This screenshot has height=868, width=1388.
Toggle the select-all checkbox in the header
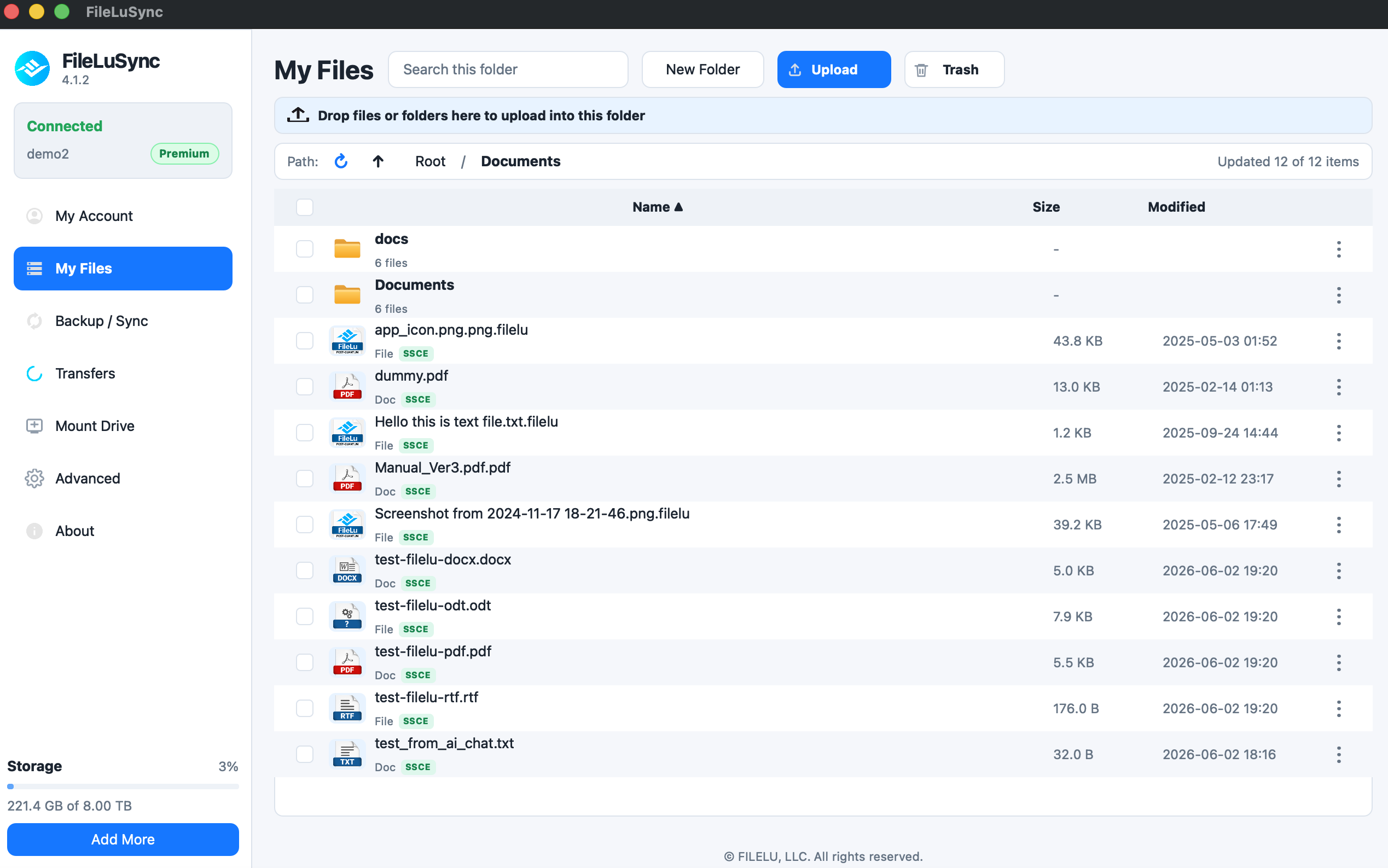(x=304, y=207)
